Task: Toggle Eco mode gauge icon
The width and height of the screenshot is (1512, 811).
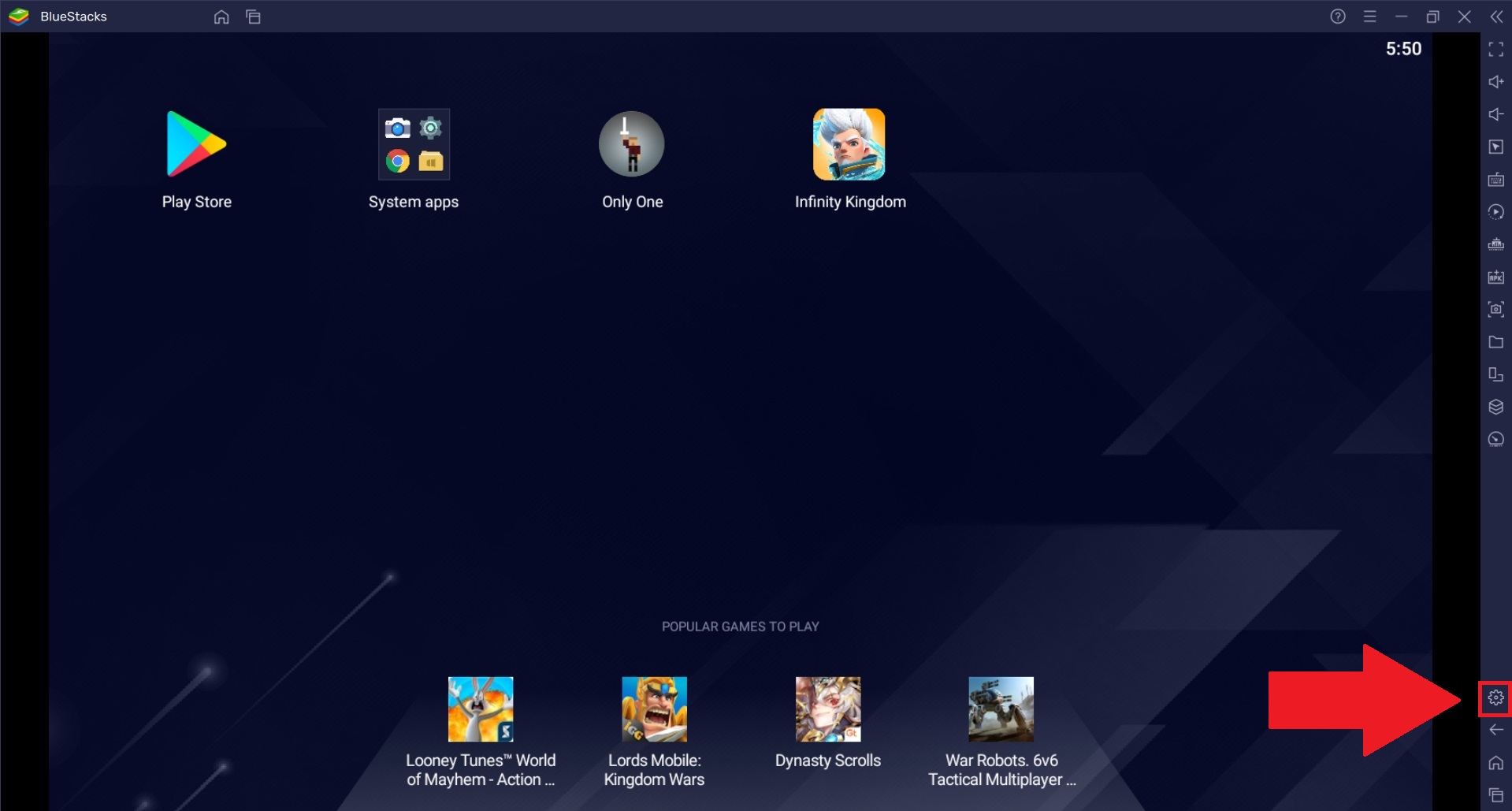Action: (x=1496, y=440)
